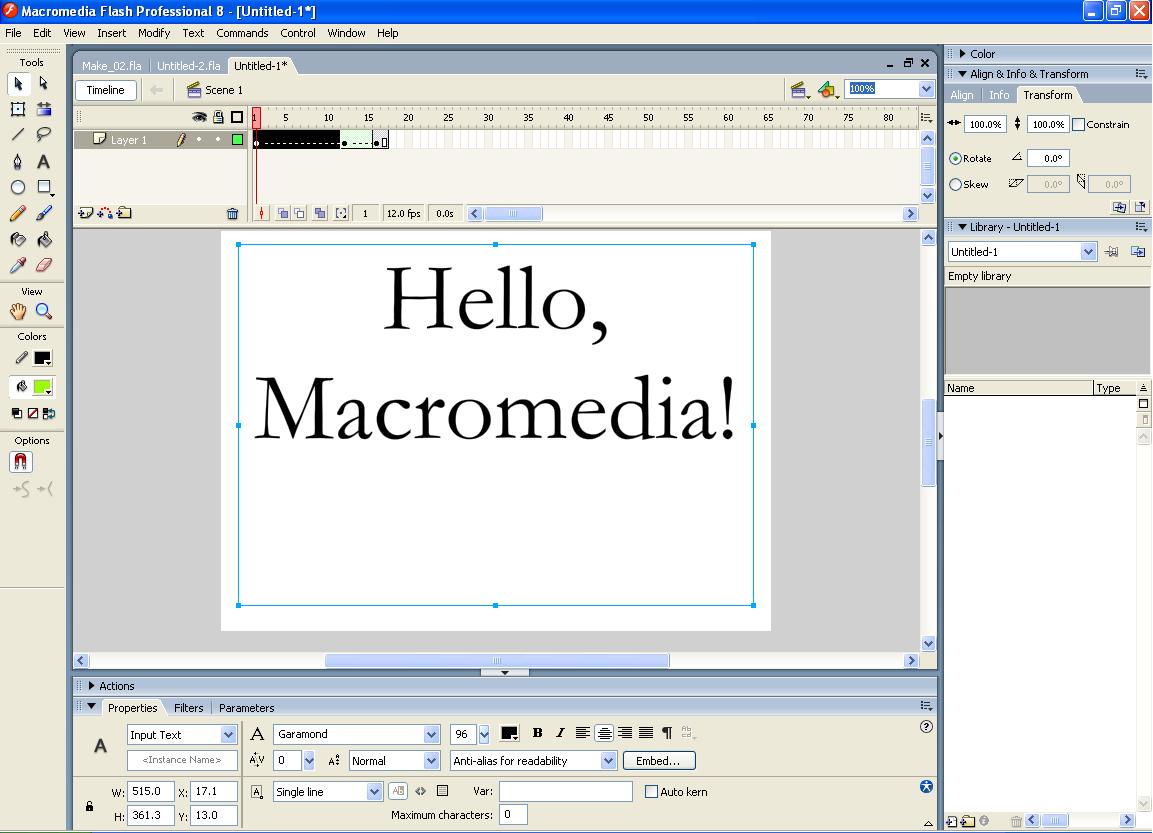Image resolution: width=1153 pixels, height=833 pixels.
Task: Click the Timeline button
Action: click(105, 90)
